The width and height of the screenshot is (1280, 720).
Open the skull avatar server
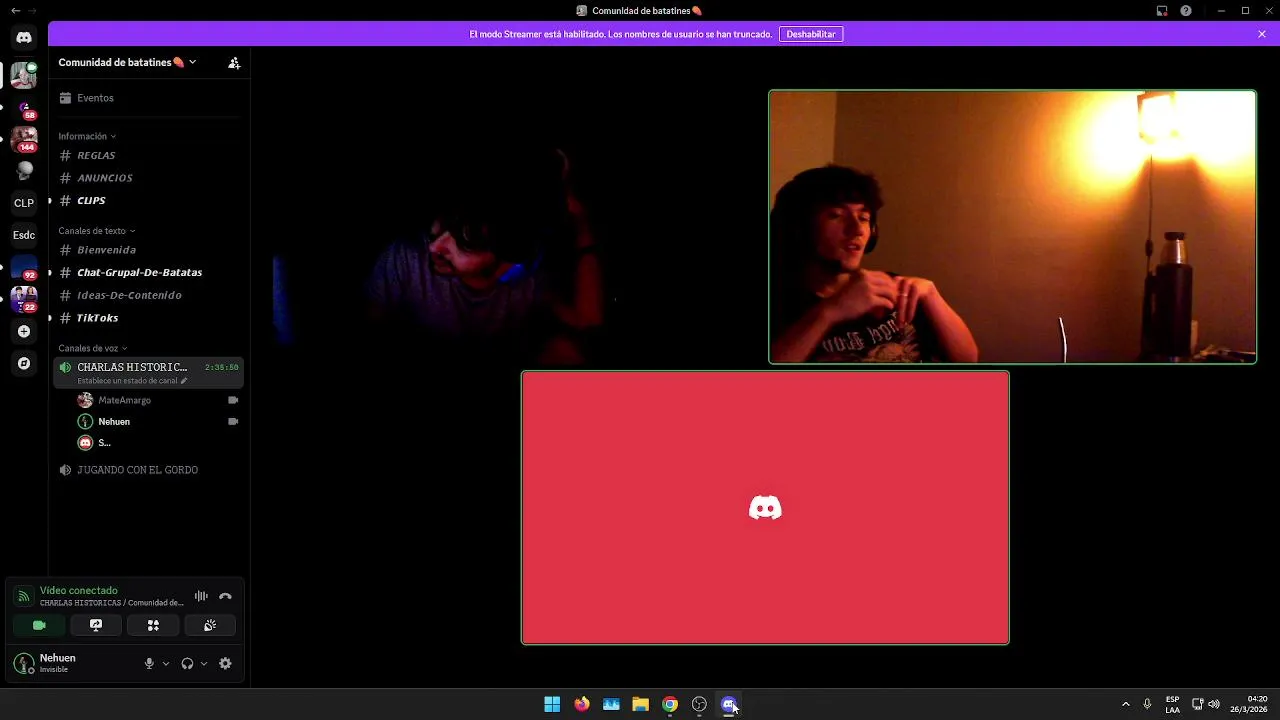click(x=24, y=171)
